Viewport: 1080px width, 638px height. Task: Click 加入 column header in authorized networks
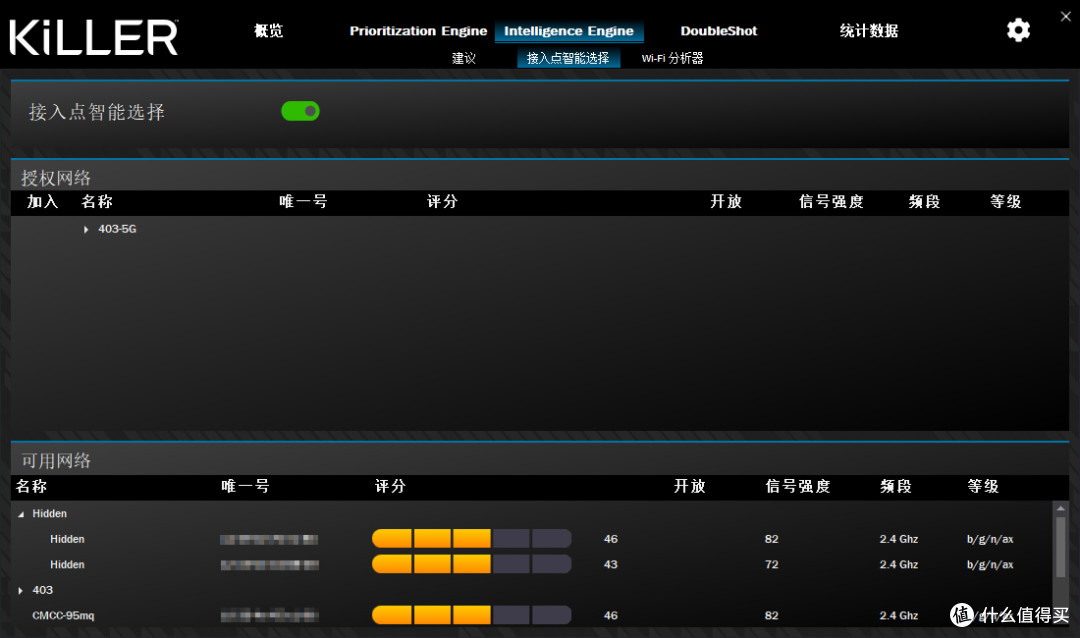tap(42, 202)
